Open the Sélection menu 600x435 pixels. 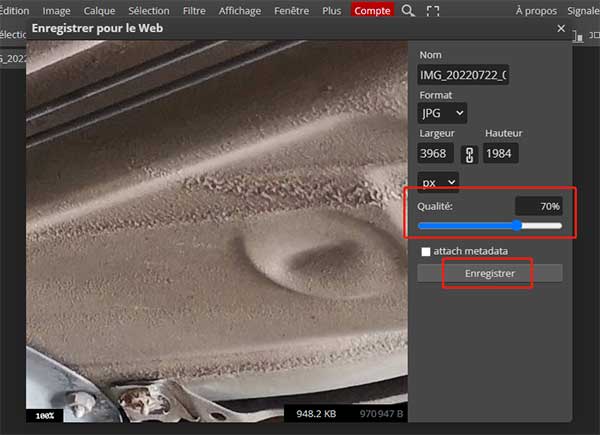[x=149, y=11]
